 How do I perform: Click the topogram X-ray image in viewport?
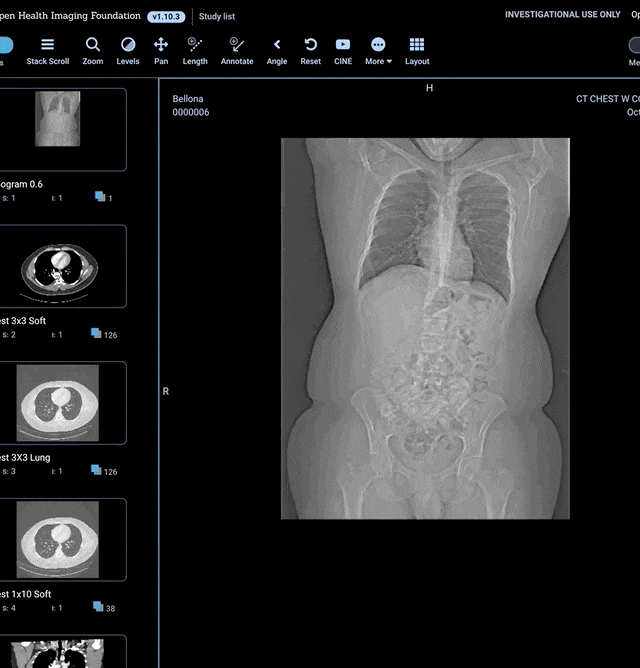(425, 328)
